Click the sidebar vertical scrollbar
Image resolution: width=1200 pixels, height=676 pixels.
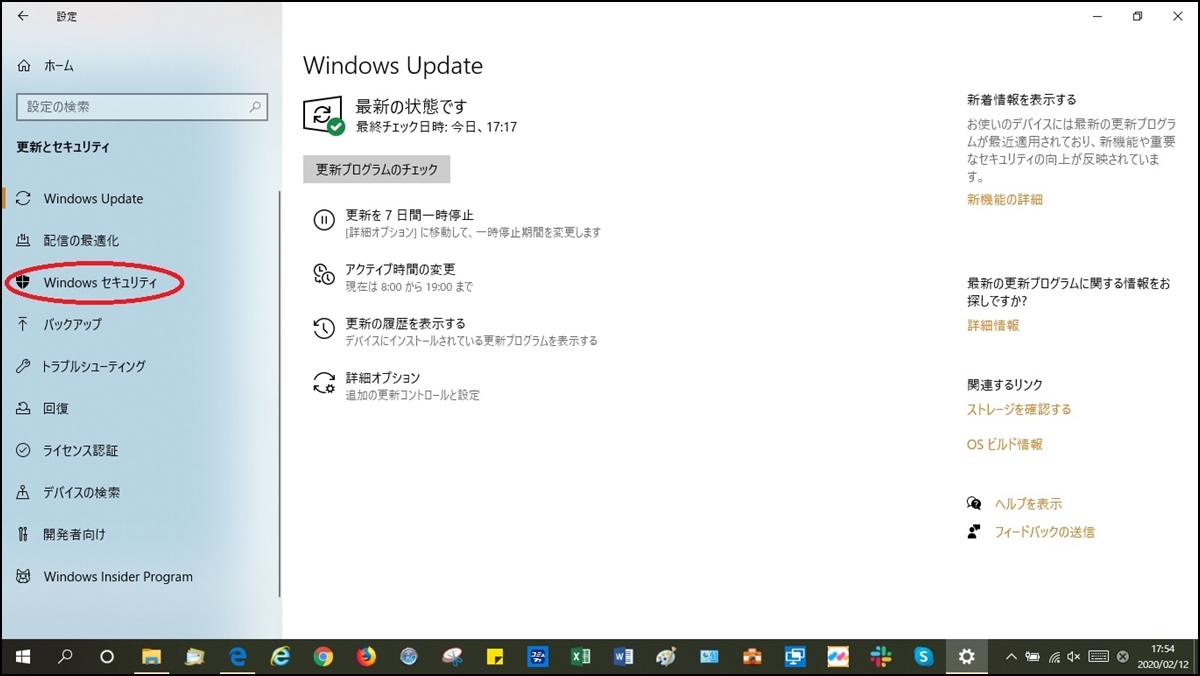280,394
